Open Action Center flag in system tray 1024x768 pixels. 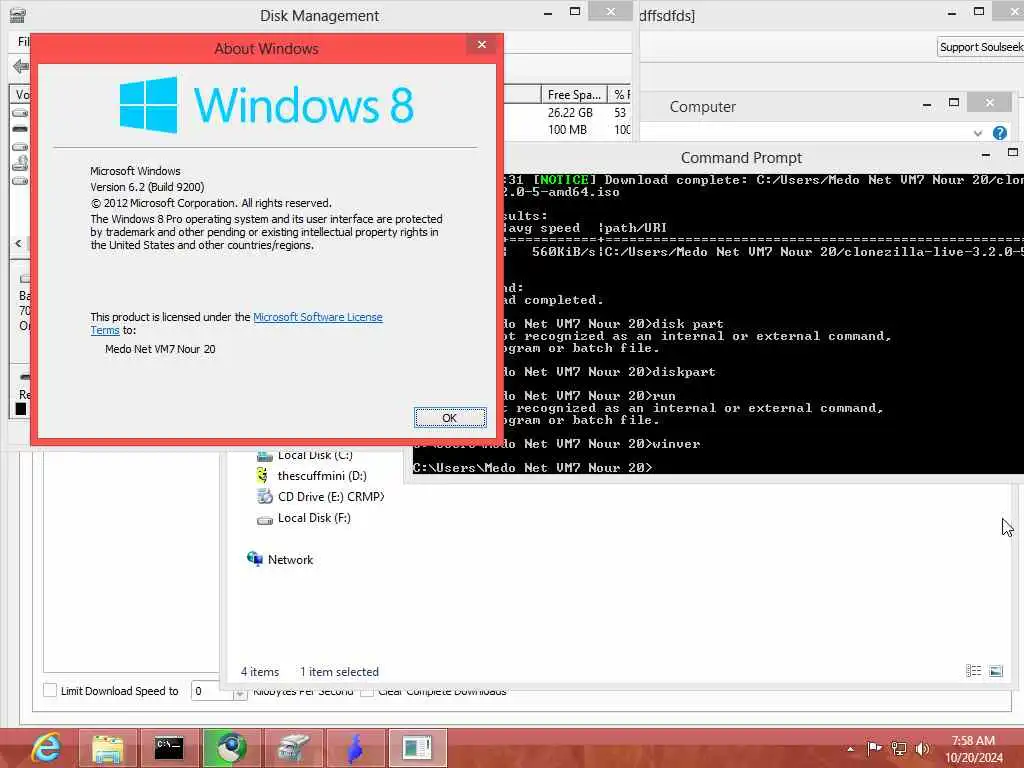[874, 748]
